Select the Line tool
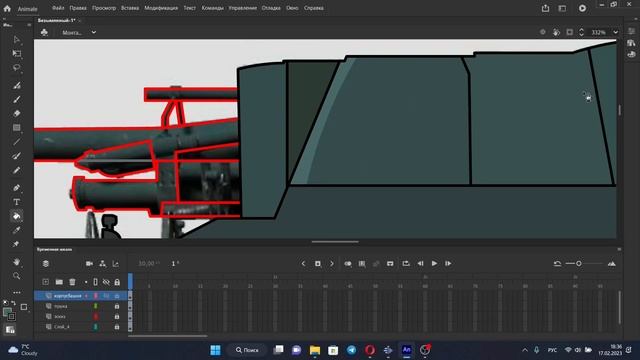640x360 pixels. [16, 142]
